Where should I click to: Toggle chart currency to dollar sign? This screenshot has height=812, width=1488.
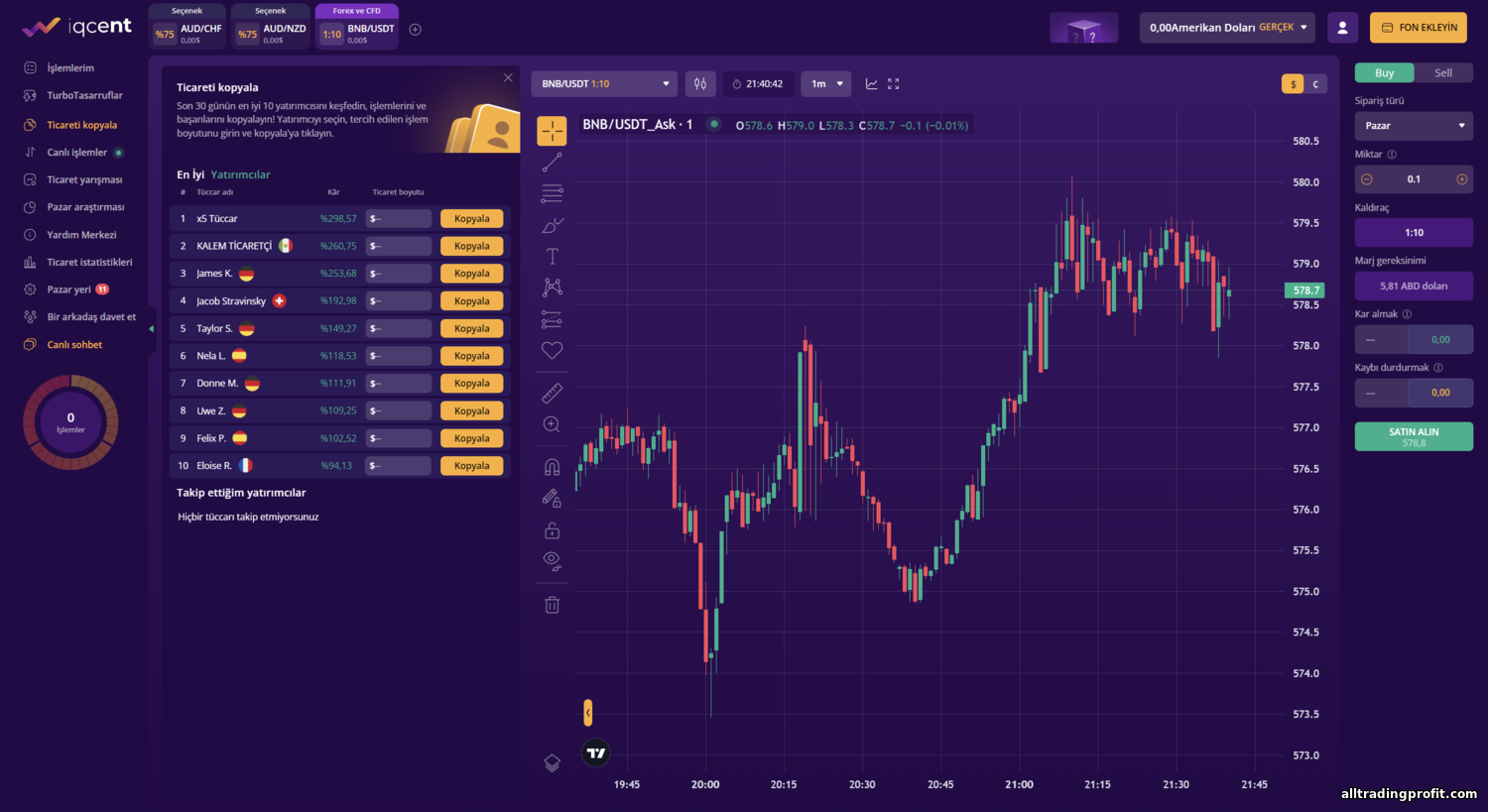[x=1293, y=84]
